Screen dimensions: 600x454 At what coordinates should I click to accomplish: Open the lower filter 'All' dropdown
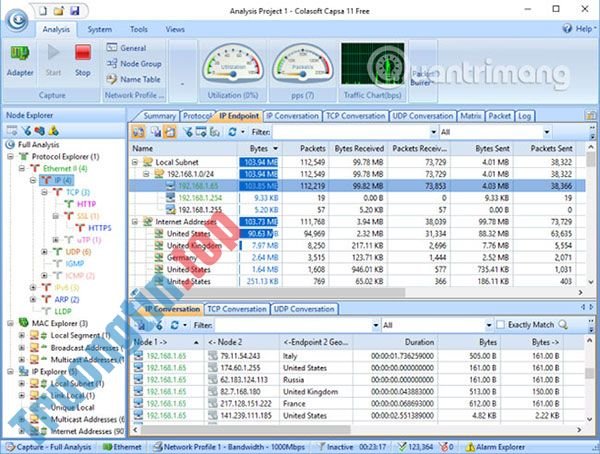(x=487, y=325)
